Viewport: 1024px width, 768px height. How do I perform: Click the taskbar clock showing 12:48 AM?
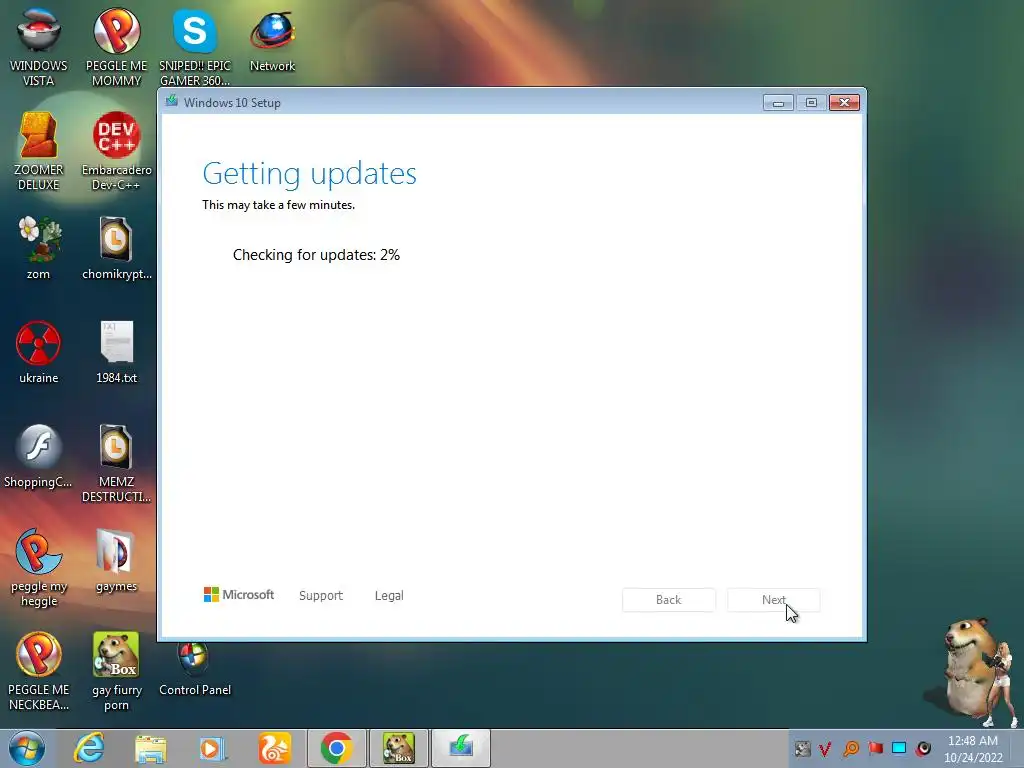[973, 748]
